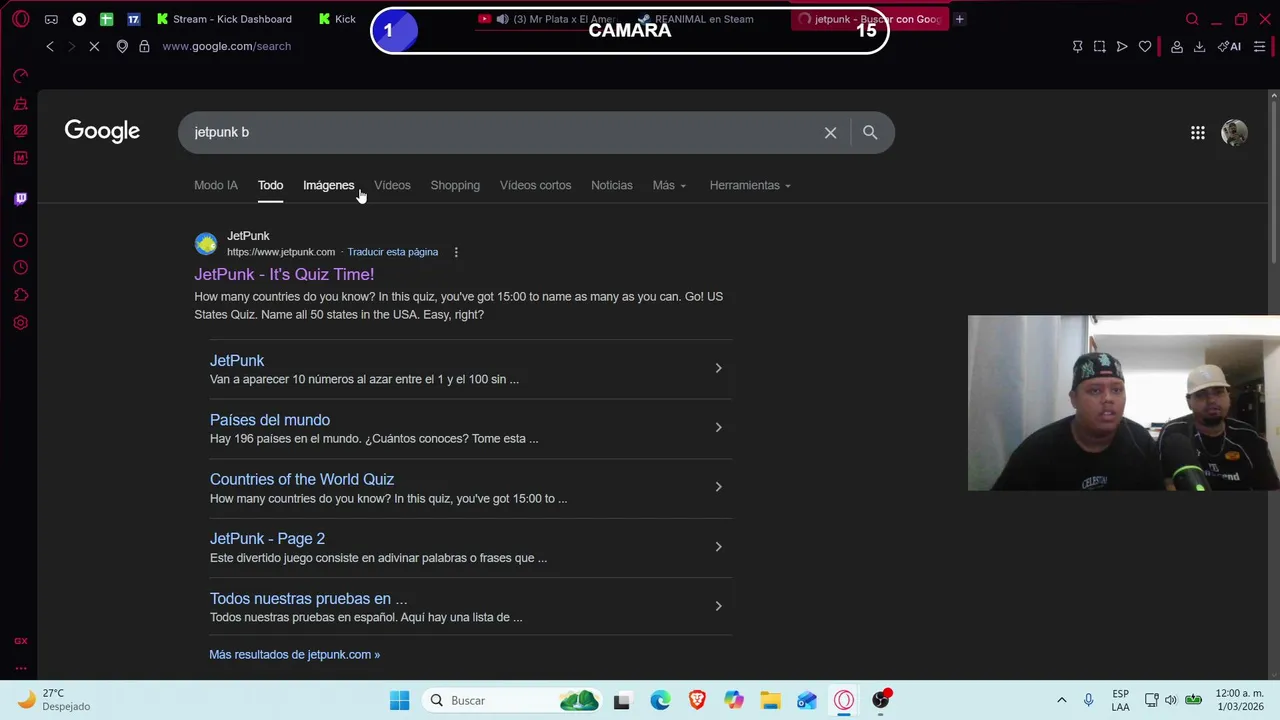This screenshot has height=720, width=1280.
Task: Select the Videos search tab
Action: pos(392,185)
